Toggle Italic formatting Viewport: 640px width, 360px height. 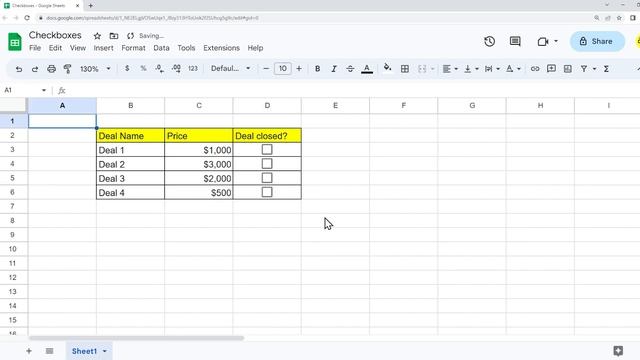click(333, 69)
